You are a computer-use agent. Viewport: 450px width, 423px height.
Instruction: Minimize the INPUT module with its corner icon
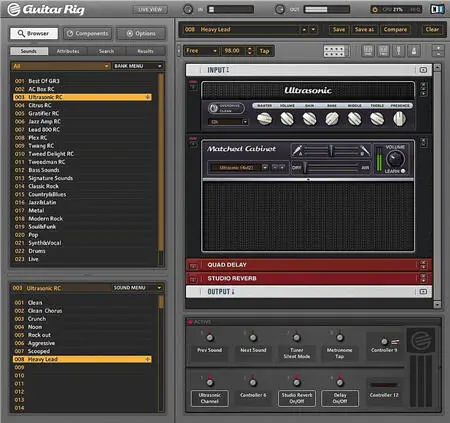tap(423, 70)
